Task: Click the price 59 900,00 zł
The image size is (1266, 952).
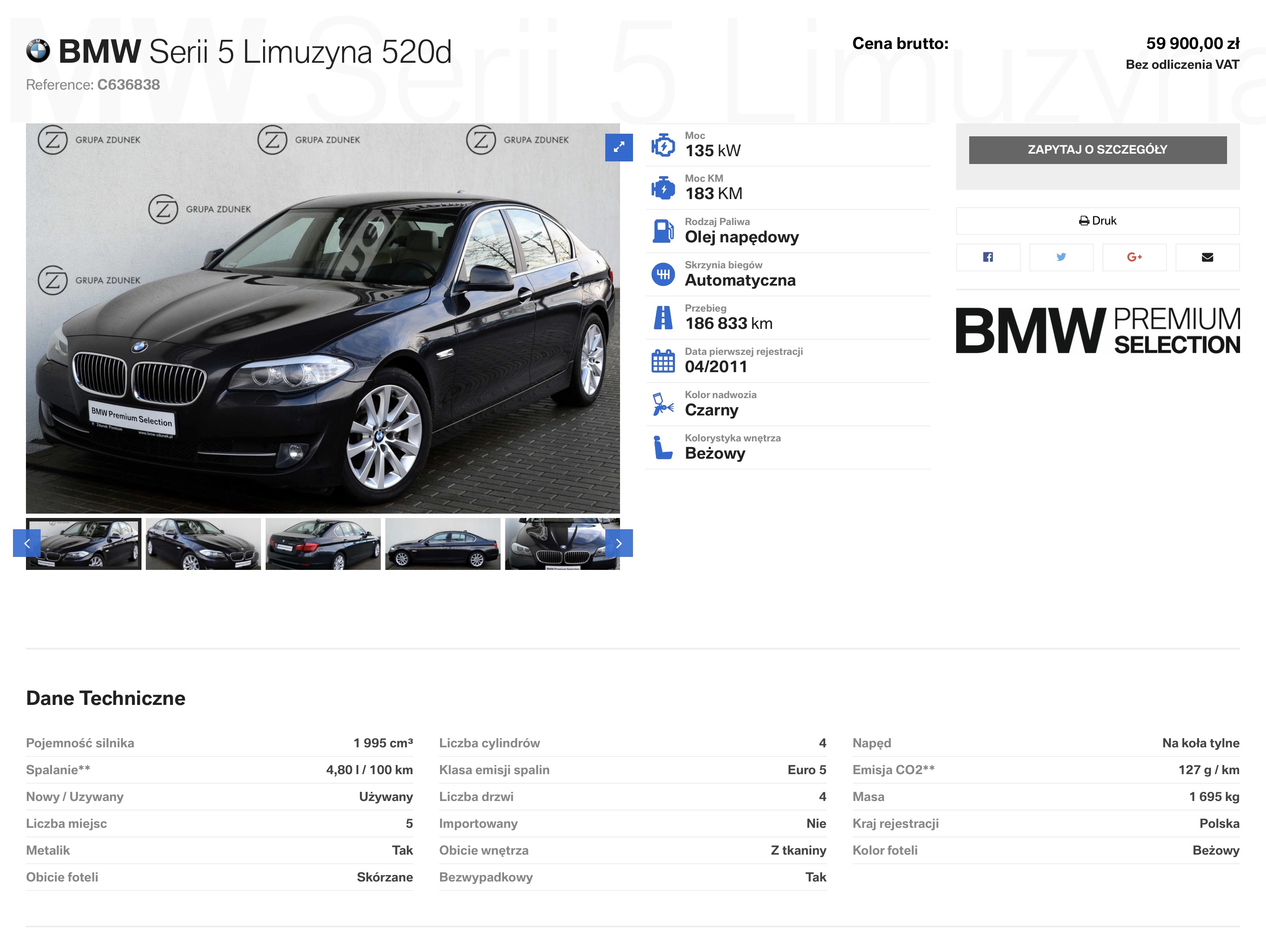Action: pos(1193,44)
